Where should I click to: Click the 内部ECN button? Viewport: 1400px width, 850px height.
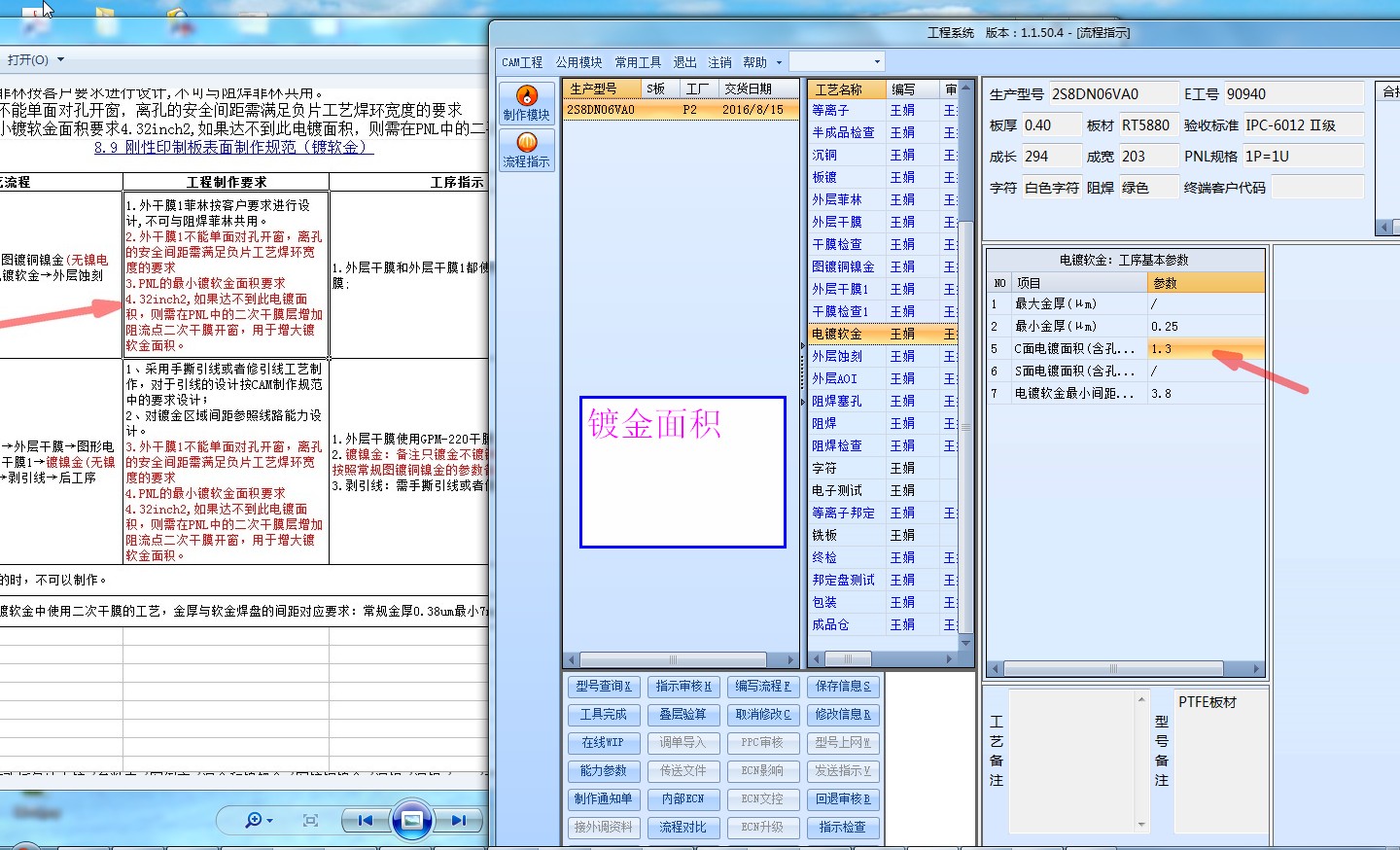[x=682, y=799]
